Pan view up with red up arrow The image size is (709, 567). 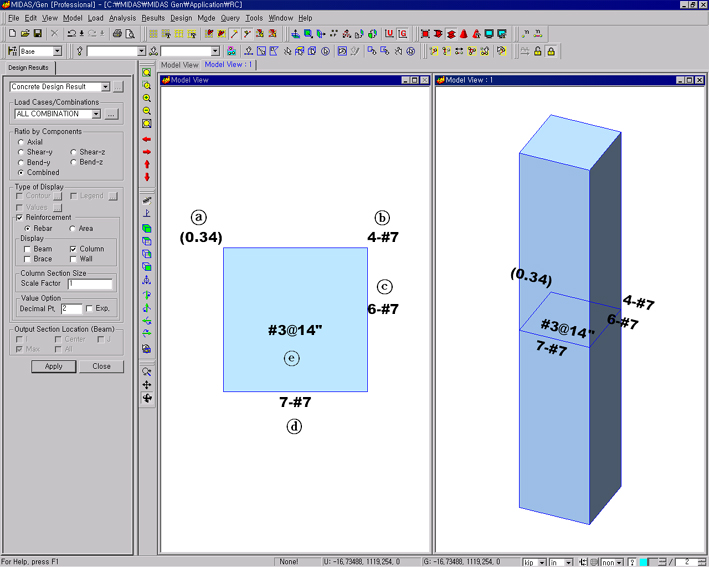[147, 164]
